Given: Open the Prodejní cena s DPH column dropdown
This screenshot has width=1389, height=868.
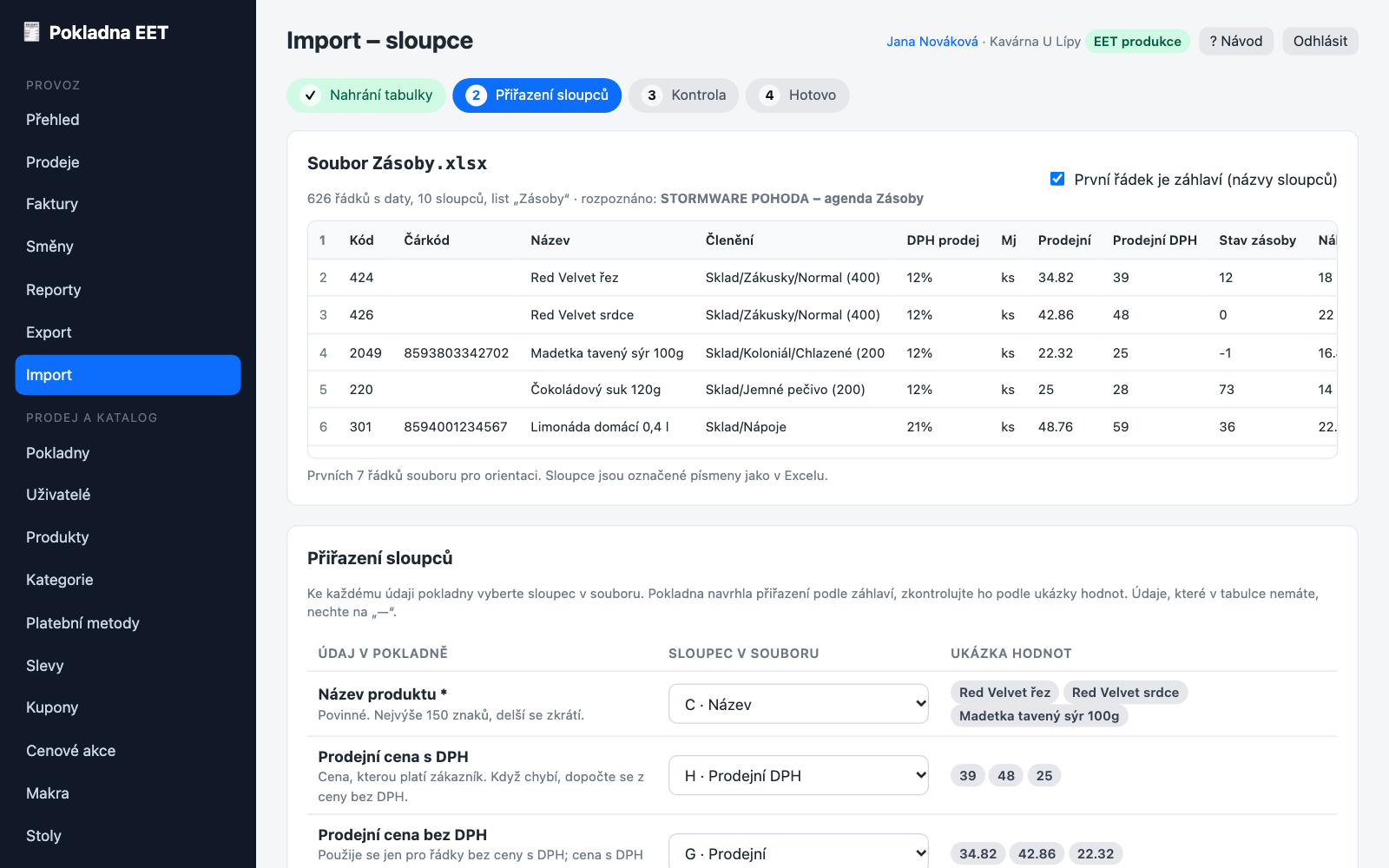Looking at the screenshot, I should 799,775.
